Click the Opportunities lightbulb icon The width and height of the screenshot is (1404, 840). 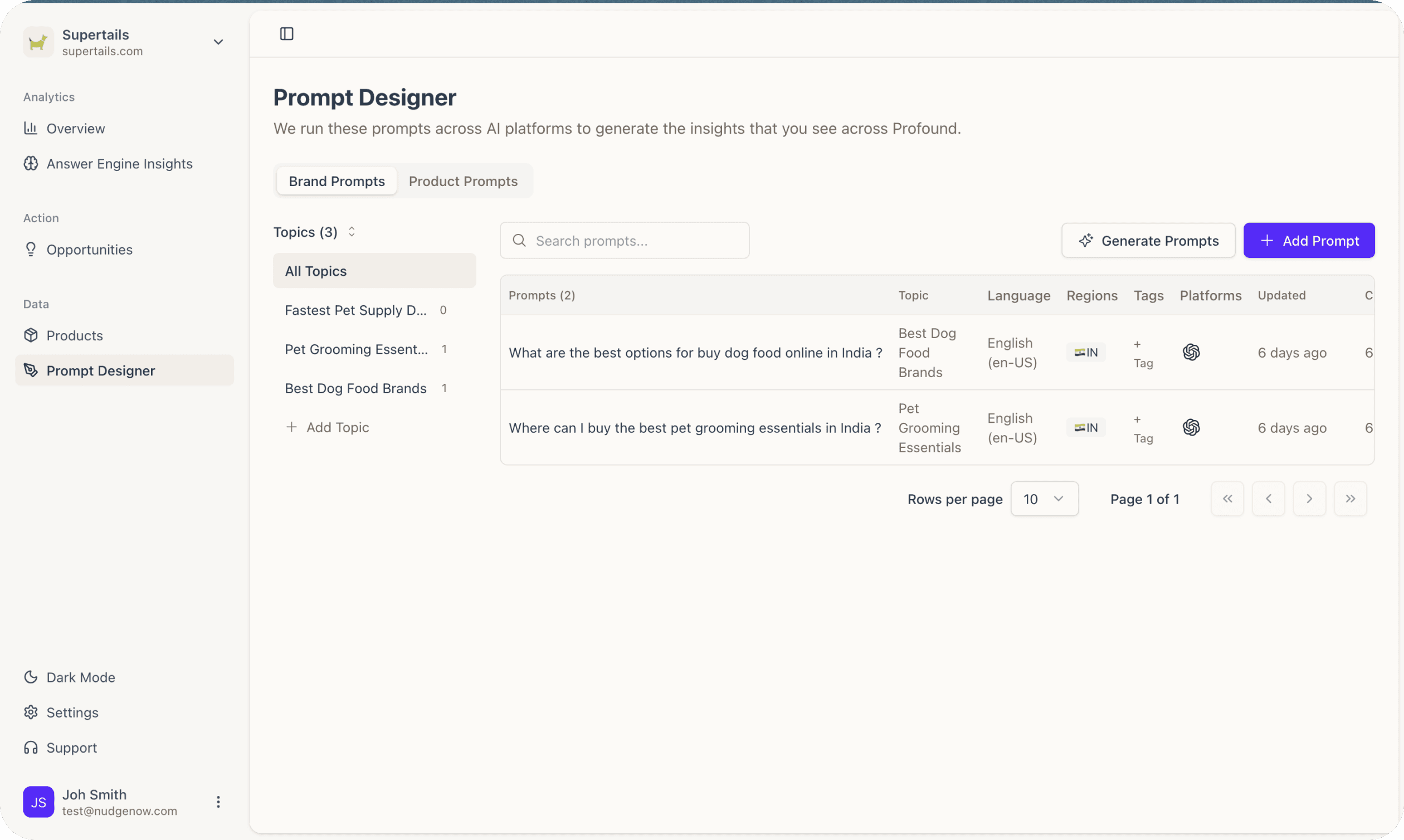(31, 249)
